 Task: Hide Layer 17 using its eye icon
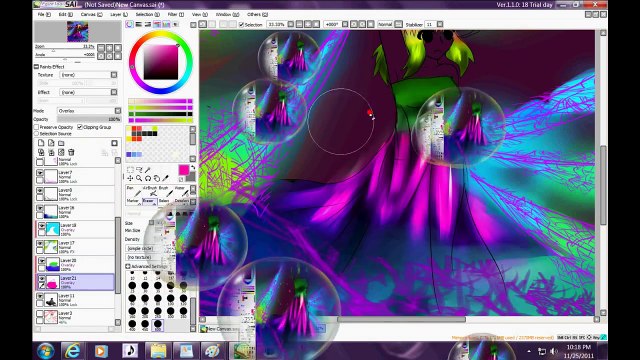point(40,243)
